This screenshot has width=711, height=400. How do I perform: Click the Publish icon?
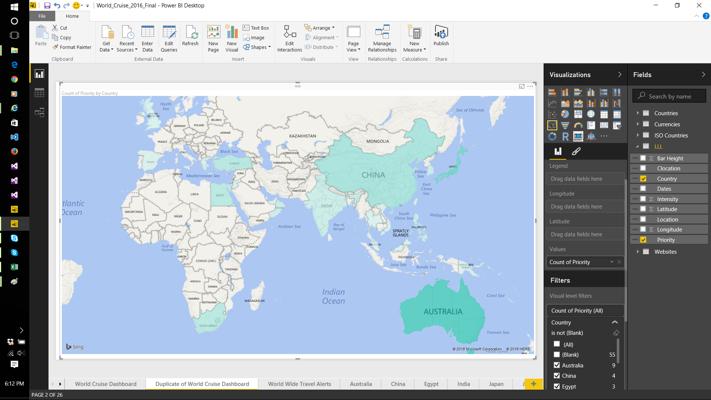pyautogui.click(x=441, y=36)
